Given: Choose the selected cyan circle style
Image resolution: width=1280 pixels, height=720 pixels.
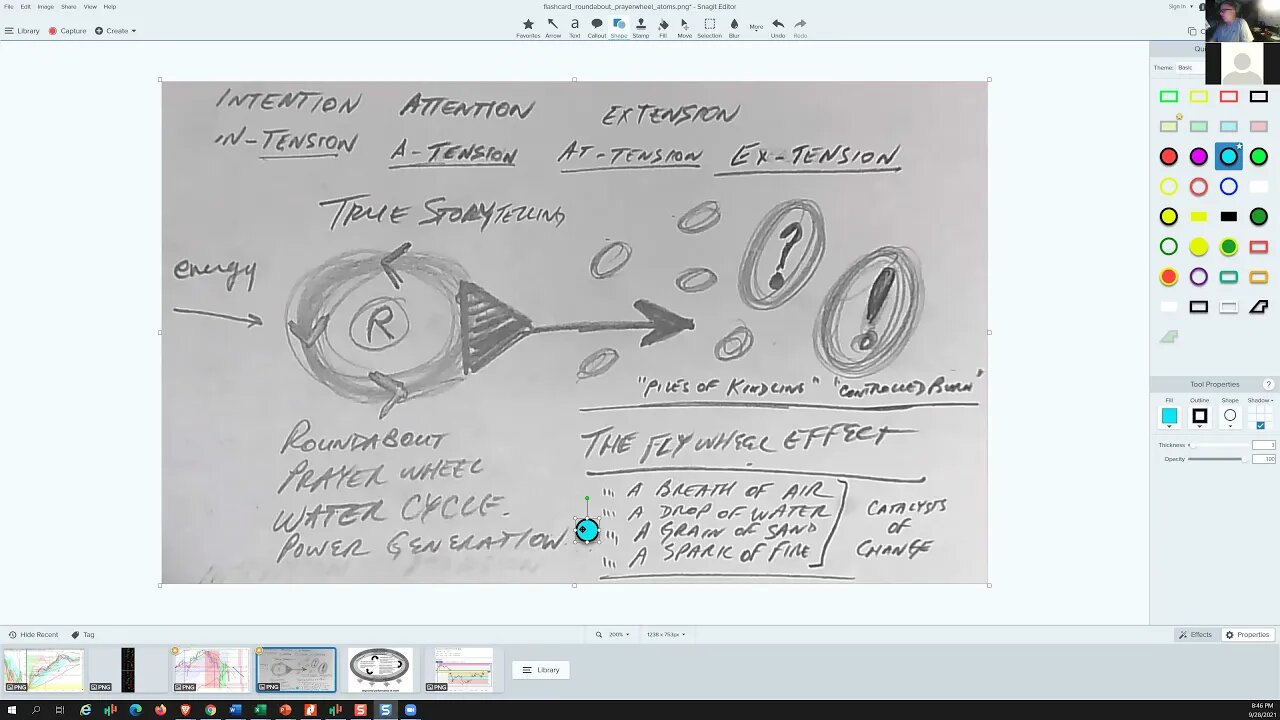Looking at the screenshot, I should tap(1229, 156).
